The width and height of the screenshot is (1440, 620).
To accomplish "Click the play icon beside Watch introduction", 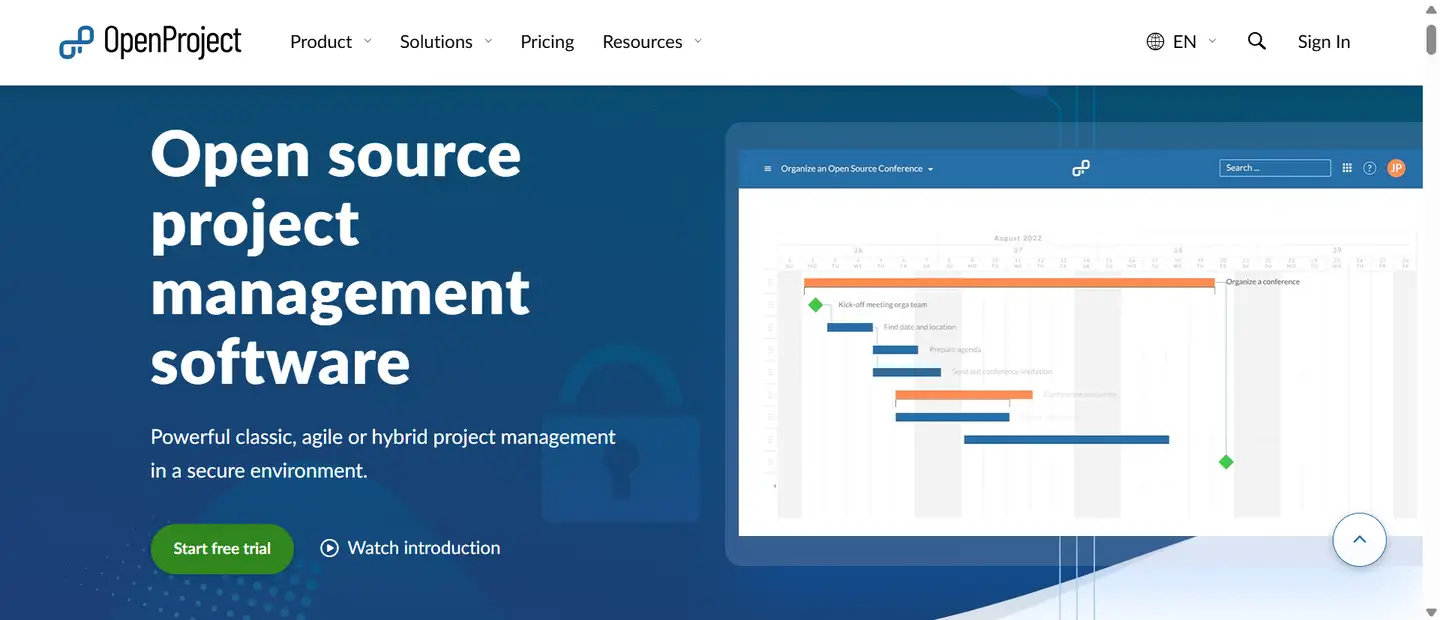I will (329, 548).
